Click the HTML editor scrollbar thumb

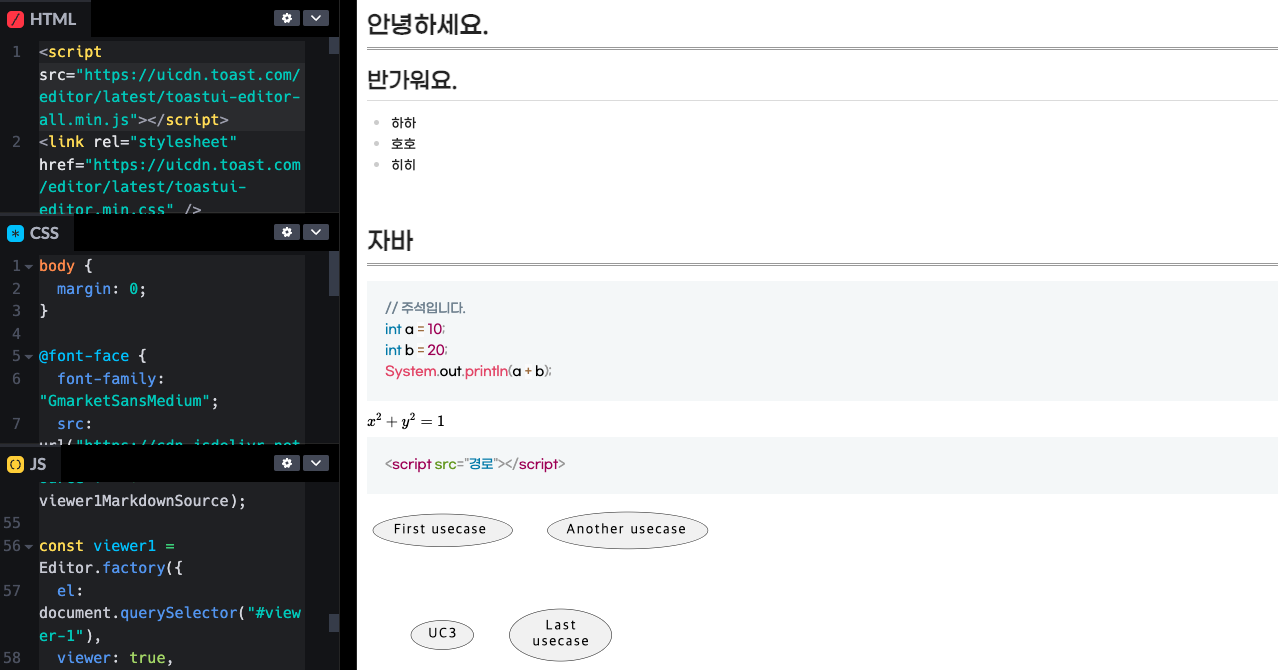tap(334, 45)
